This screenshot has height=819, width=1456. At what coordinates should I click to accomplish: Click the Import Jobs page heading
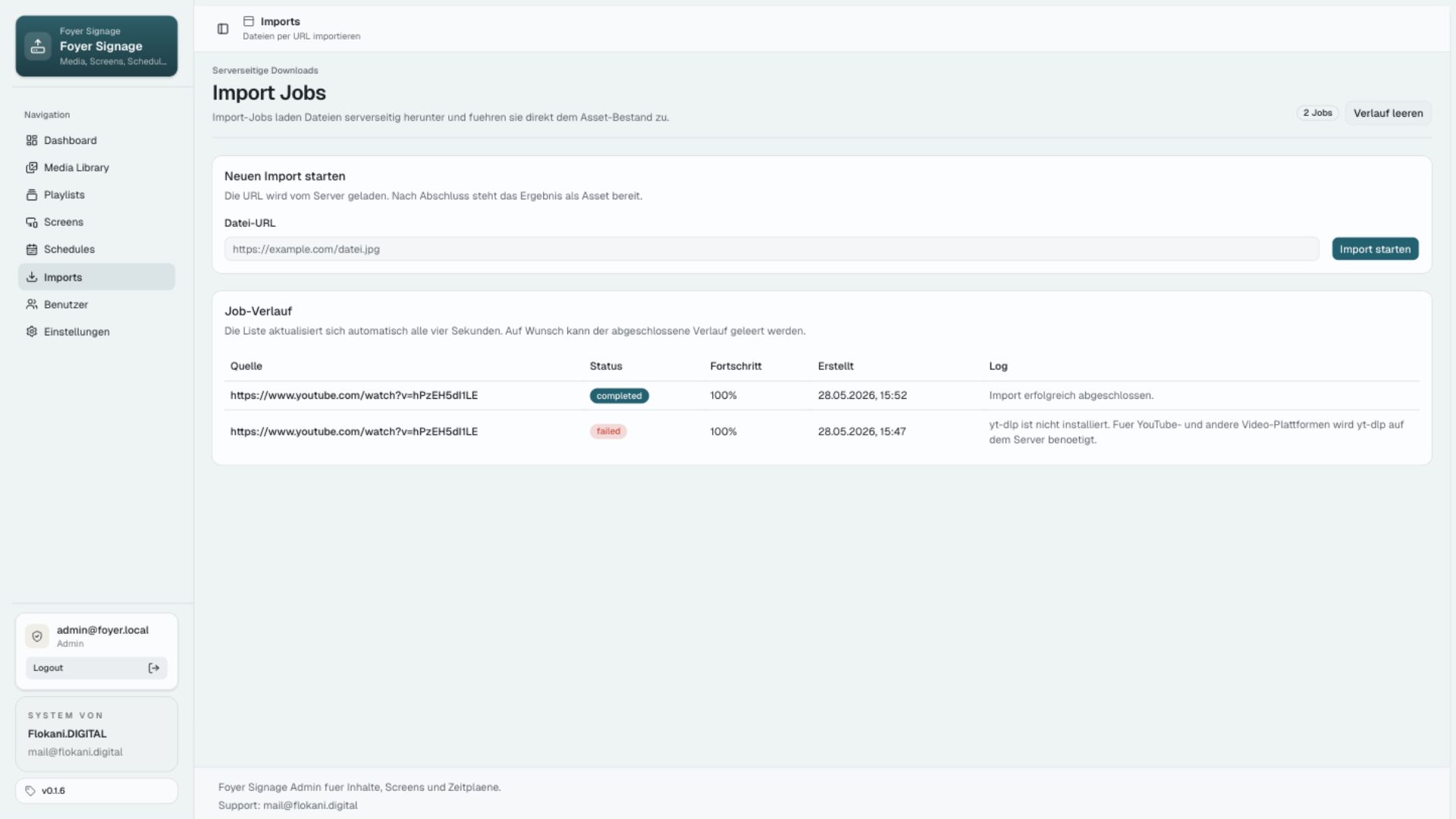(269, 93)
